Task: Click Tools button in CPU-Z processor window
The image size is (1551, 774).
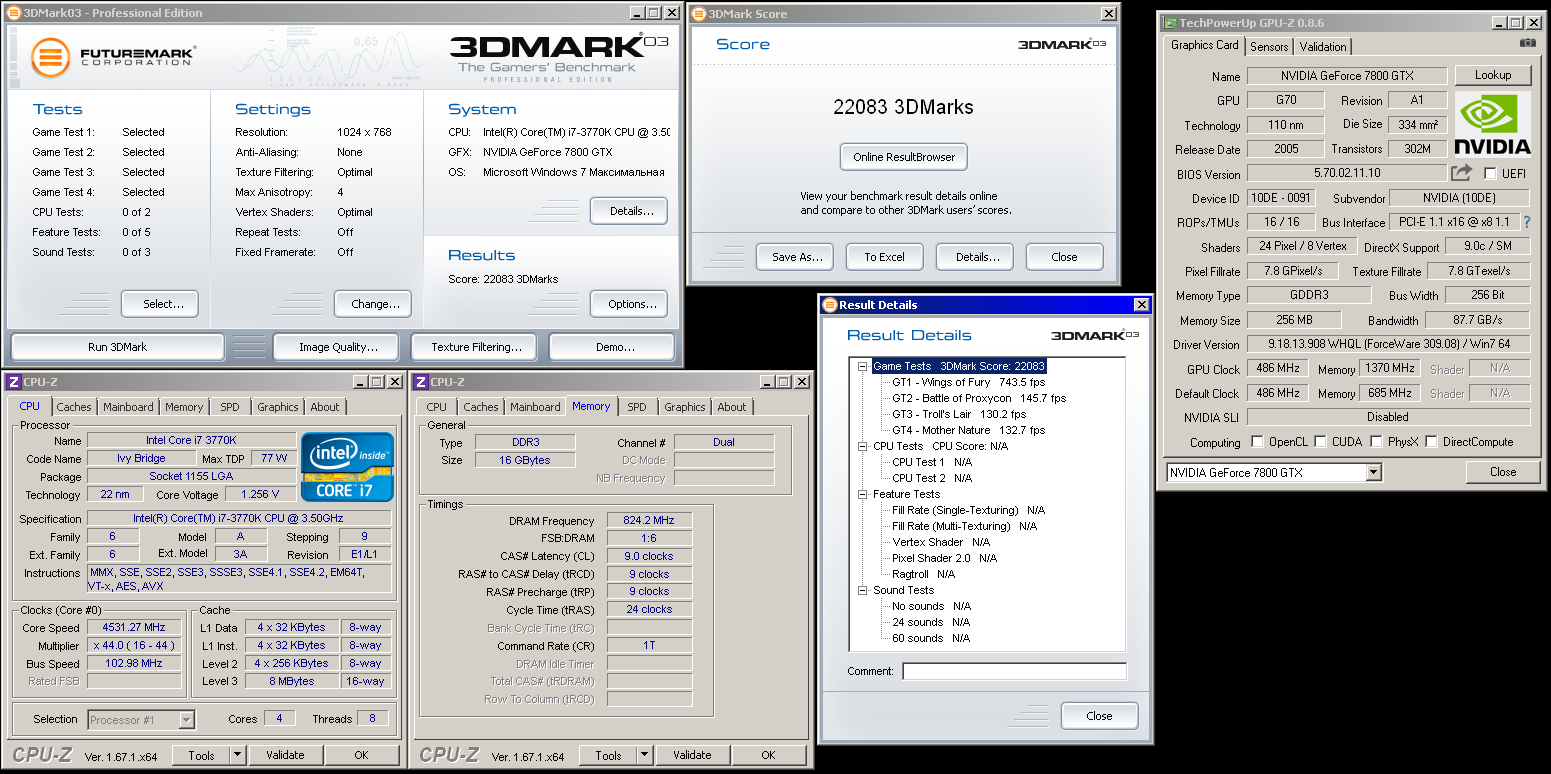Action: pos(201,755)
